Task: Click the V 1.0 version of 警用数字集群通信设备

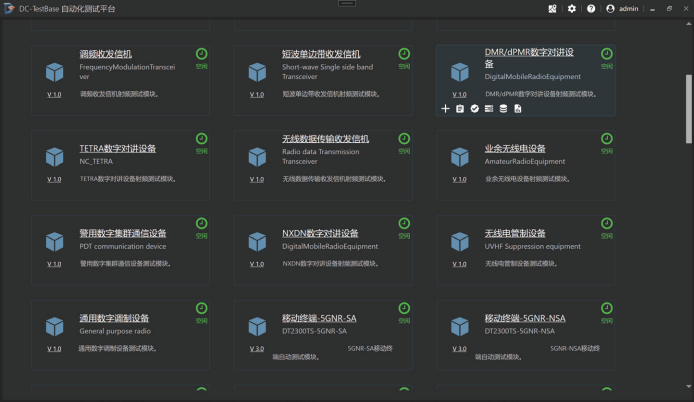Action: (54, 264)
